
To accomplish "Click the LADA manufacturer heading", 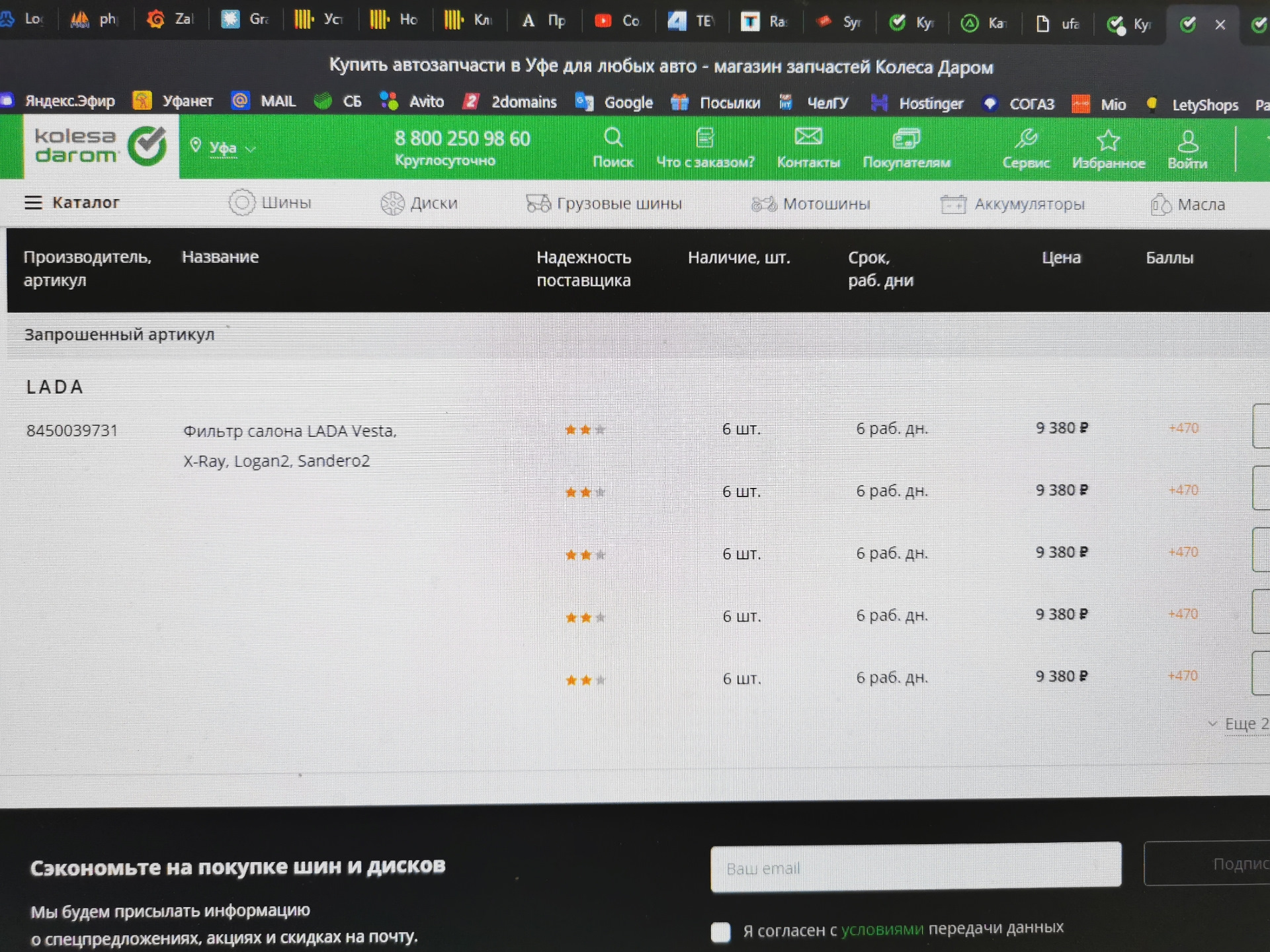I will point(55,387).
